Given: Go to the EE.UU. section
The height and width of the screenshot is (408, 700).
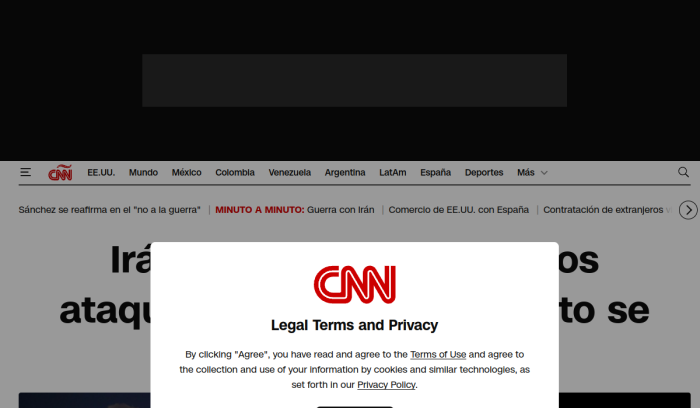Looking at the screenshot, I should 101,172.
